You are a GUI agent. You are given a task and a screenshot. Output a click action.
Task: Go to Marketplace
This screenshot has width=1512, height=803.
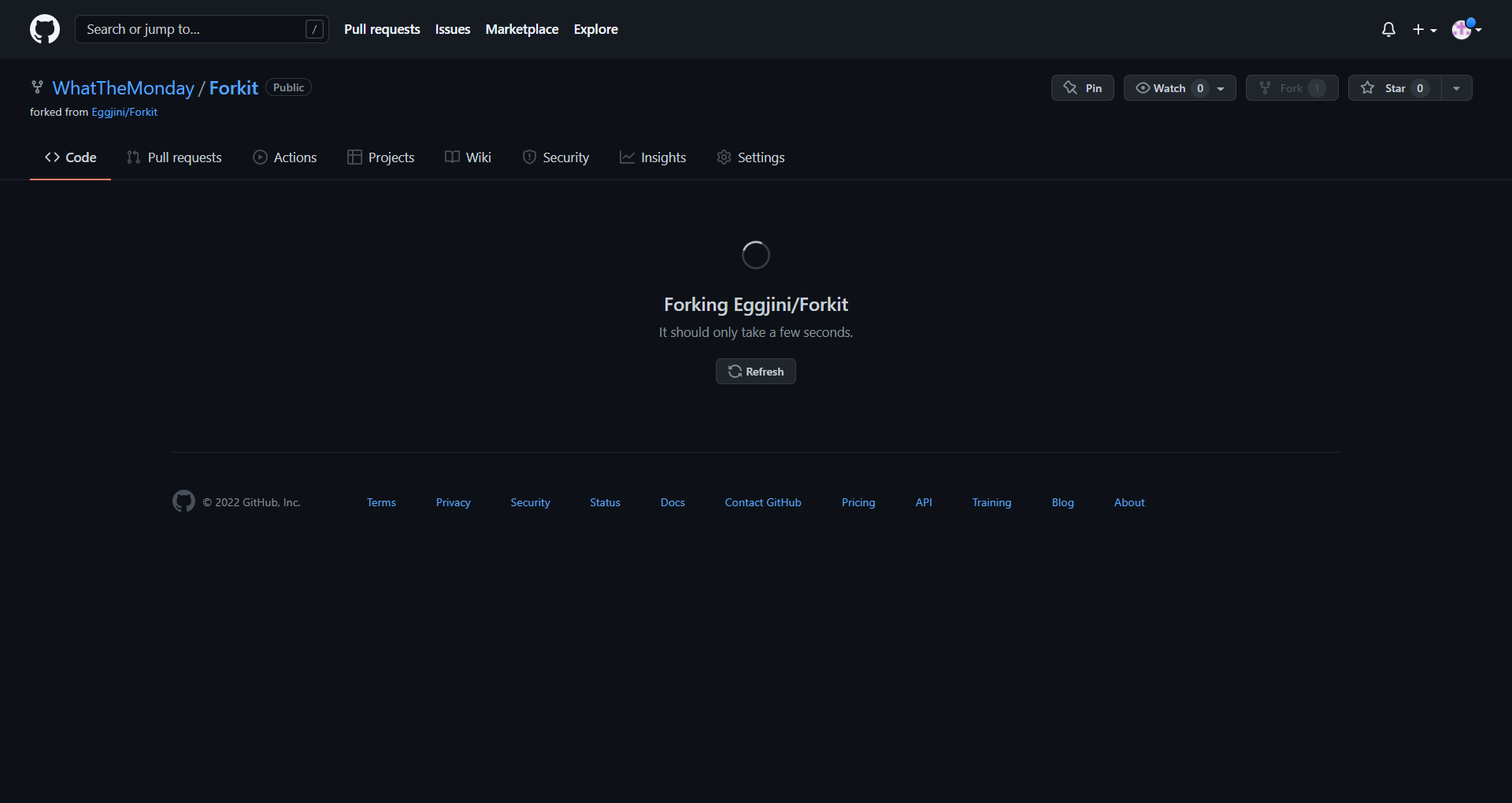pos(522,29)
